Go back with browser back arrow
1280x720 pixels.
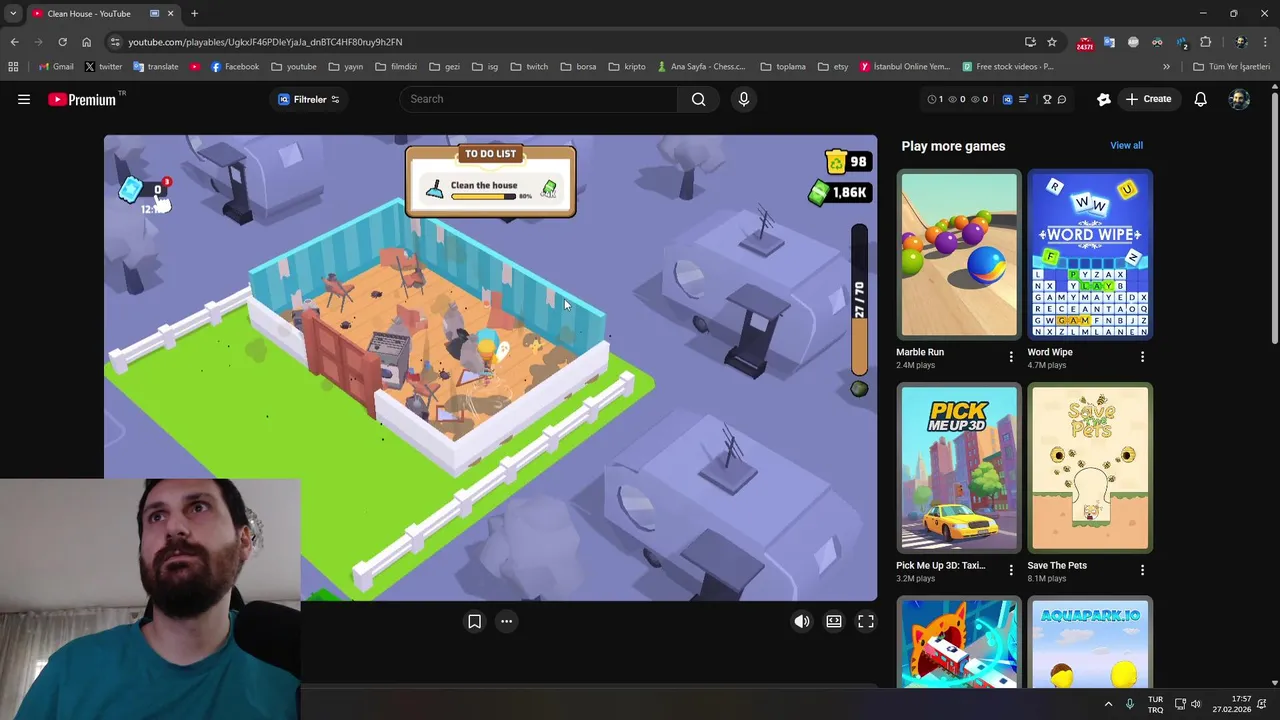point(14,42)
